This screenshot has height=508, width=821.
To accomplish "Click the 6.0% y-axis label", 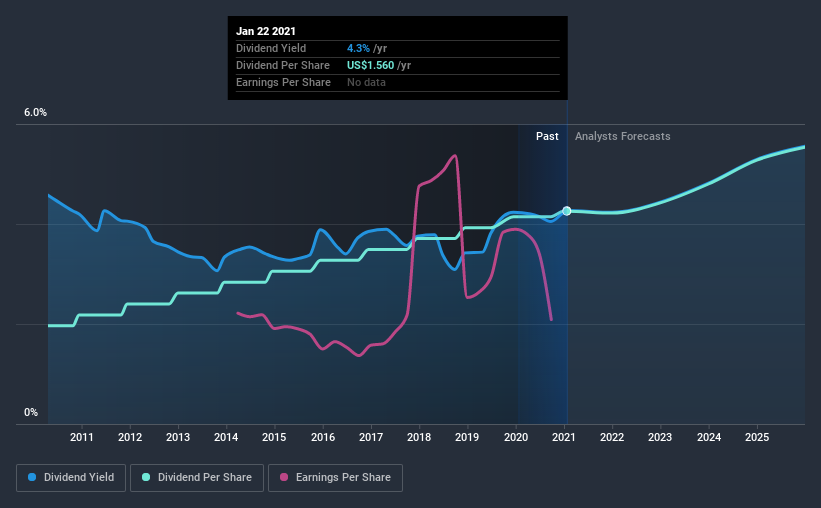I will (x=35, y=113).
